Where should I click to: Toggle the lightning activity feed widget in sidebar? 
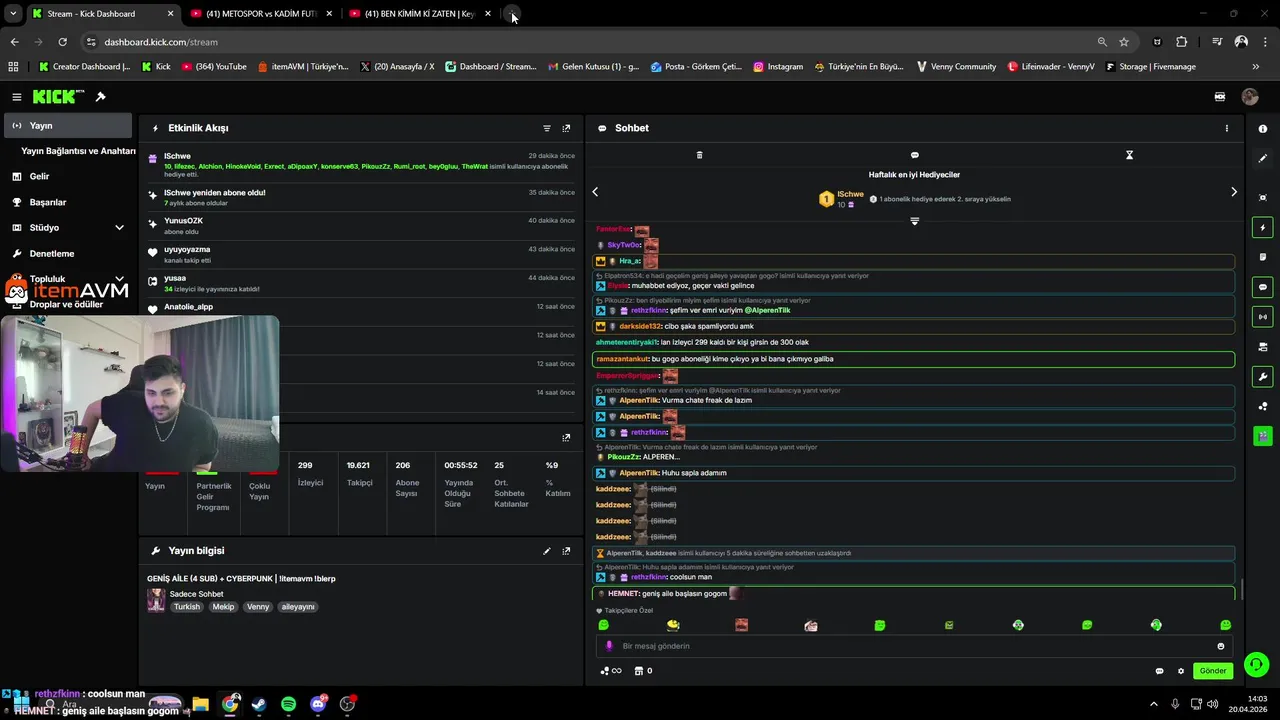click(1262, 228)
